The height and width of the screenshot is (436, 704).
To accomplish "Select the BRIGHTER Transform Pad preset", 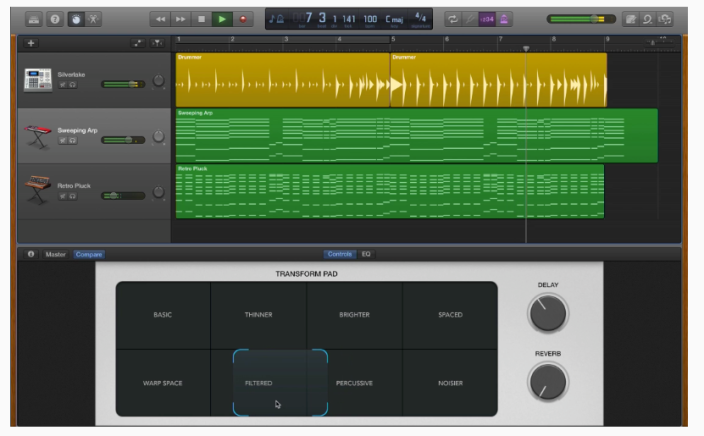I will [x=354, y=315].
